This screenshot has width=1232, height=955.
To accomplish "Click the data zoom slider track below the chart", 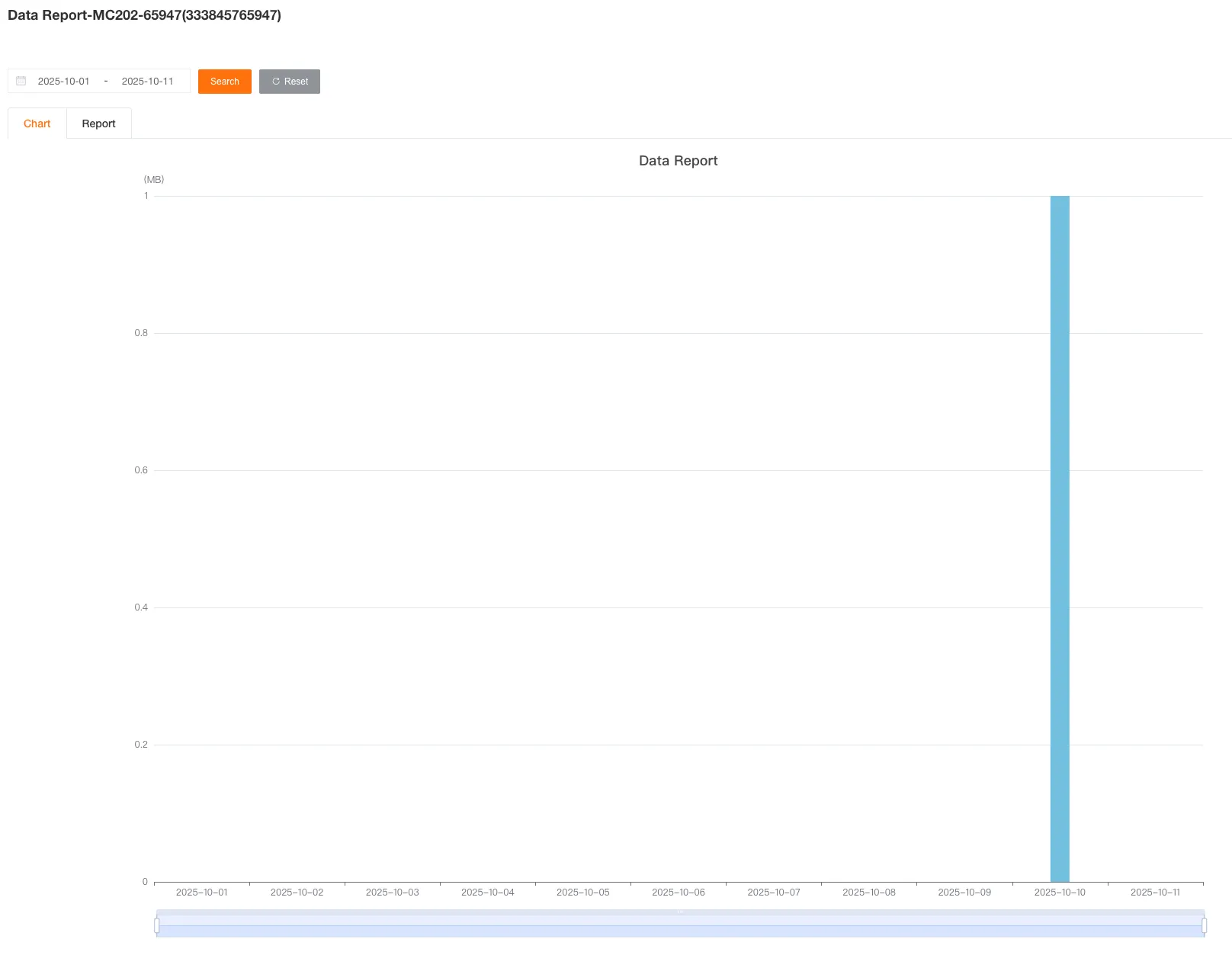I will tap(679, 925).
